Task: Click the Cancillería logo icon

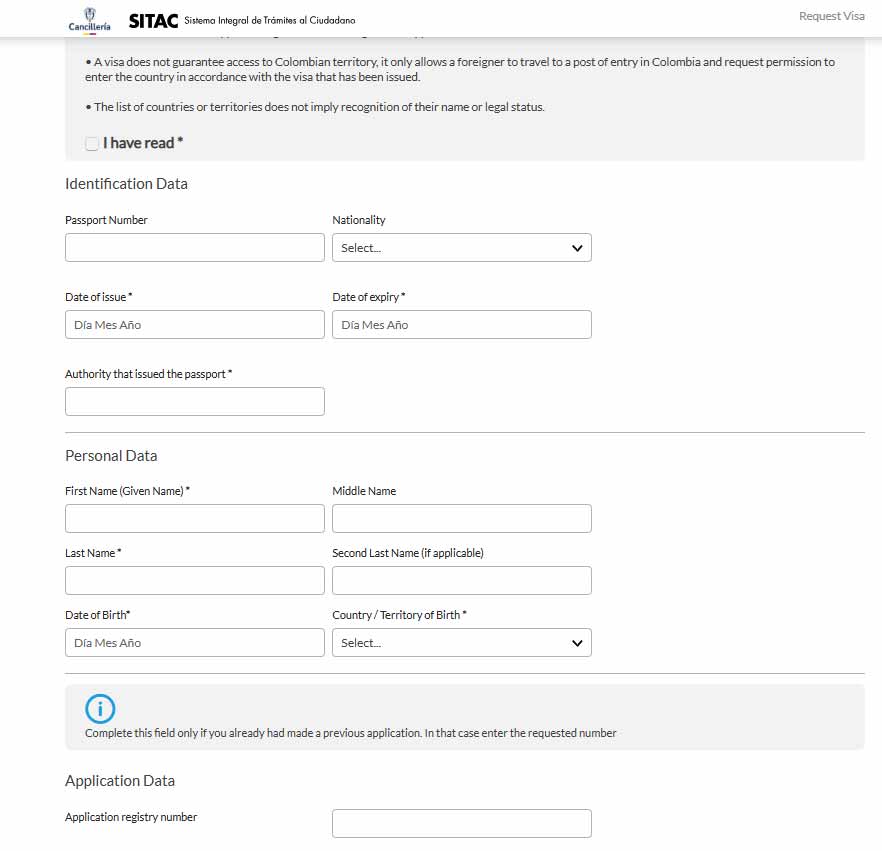Action: point(89,20)
